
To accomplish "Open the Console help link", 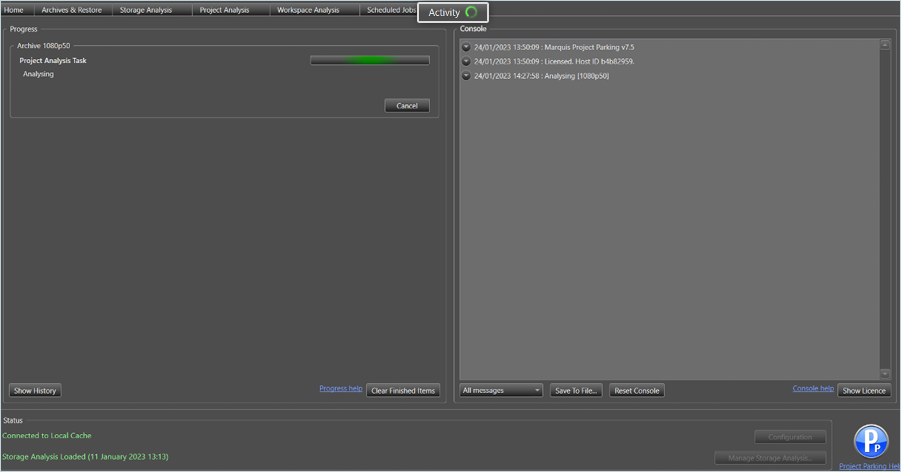I will pos(813,388).
